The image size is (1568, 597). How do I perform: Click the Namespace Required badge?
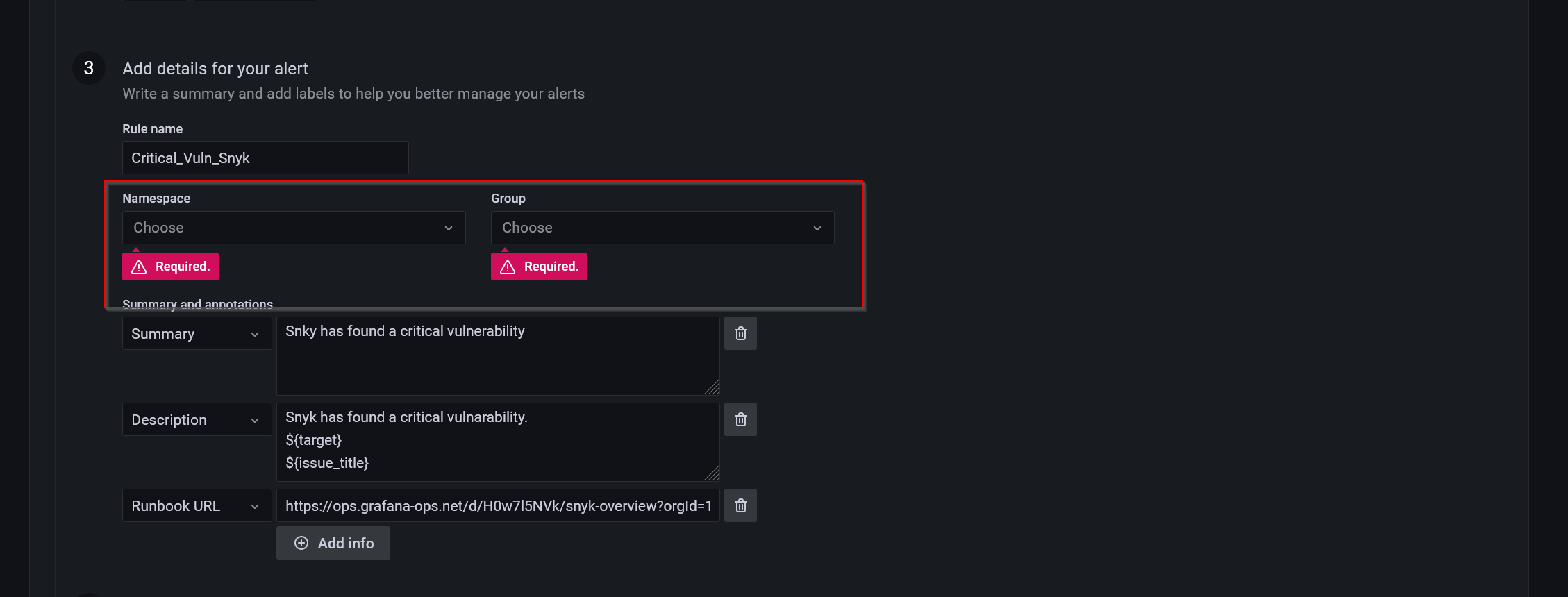(x=170, y=266)
